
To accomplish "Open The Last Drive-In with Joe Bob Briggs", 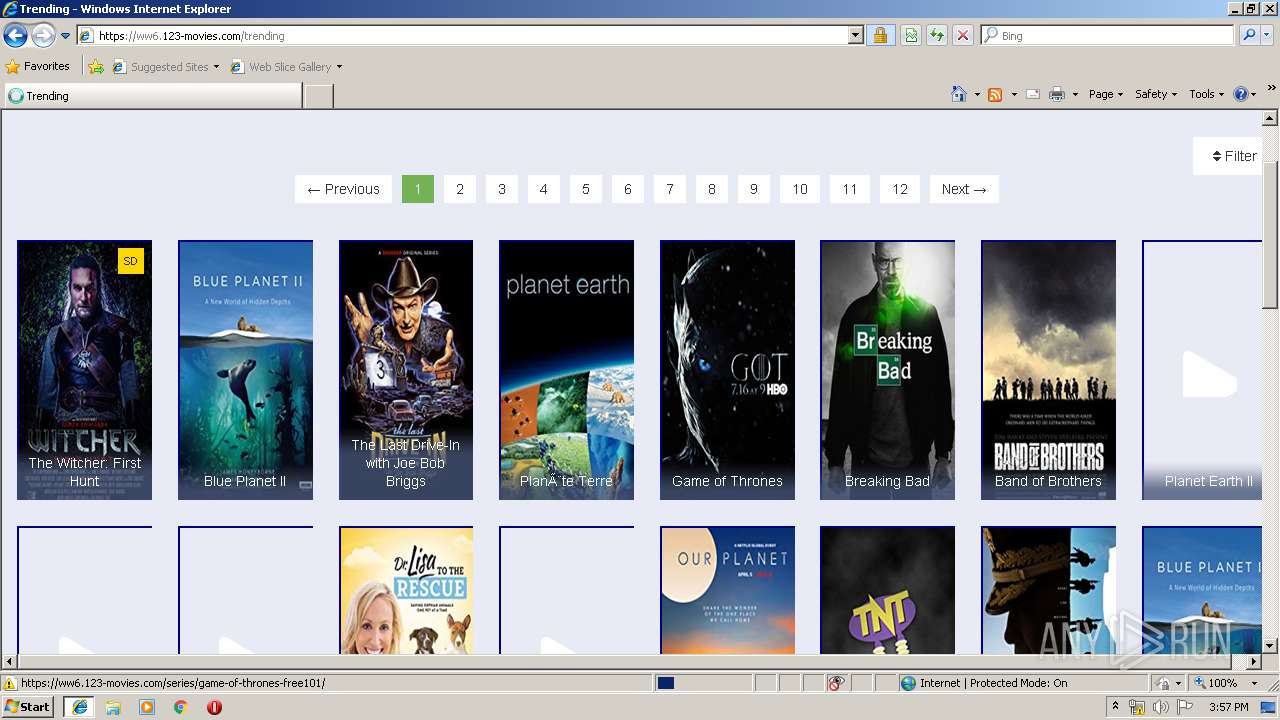I will tap(406, 370).
